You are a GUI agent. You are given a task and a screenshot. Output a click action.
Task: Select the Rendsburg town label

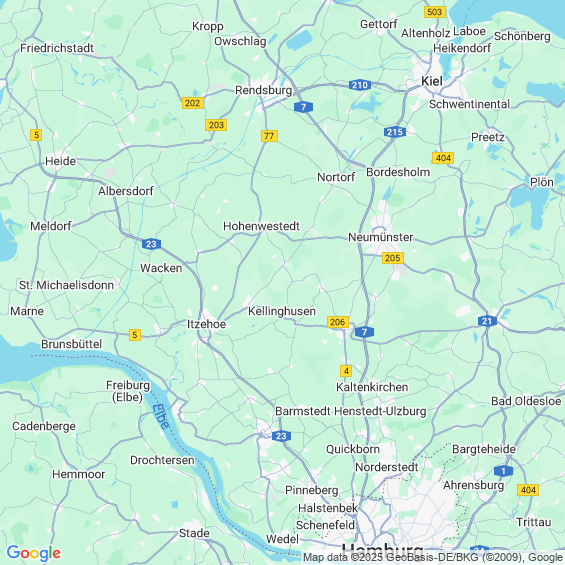(263, 90)
